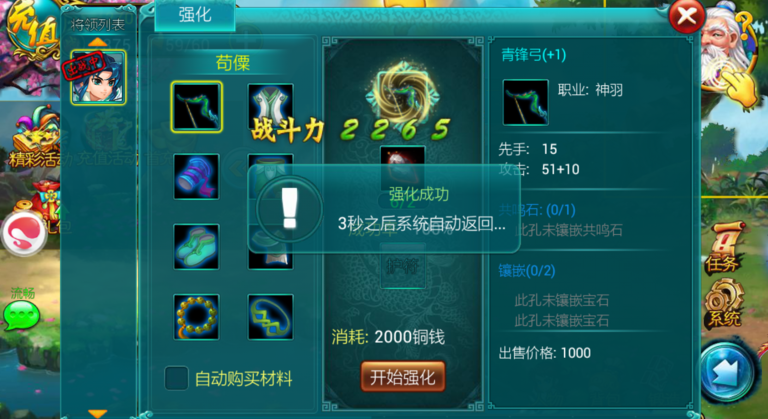768x419 pixels.
Task: Select the bow weapon equipment slot
Action: [196, 107]
